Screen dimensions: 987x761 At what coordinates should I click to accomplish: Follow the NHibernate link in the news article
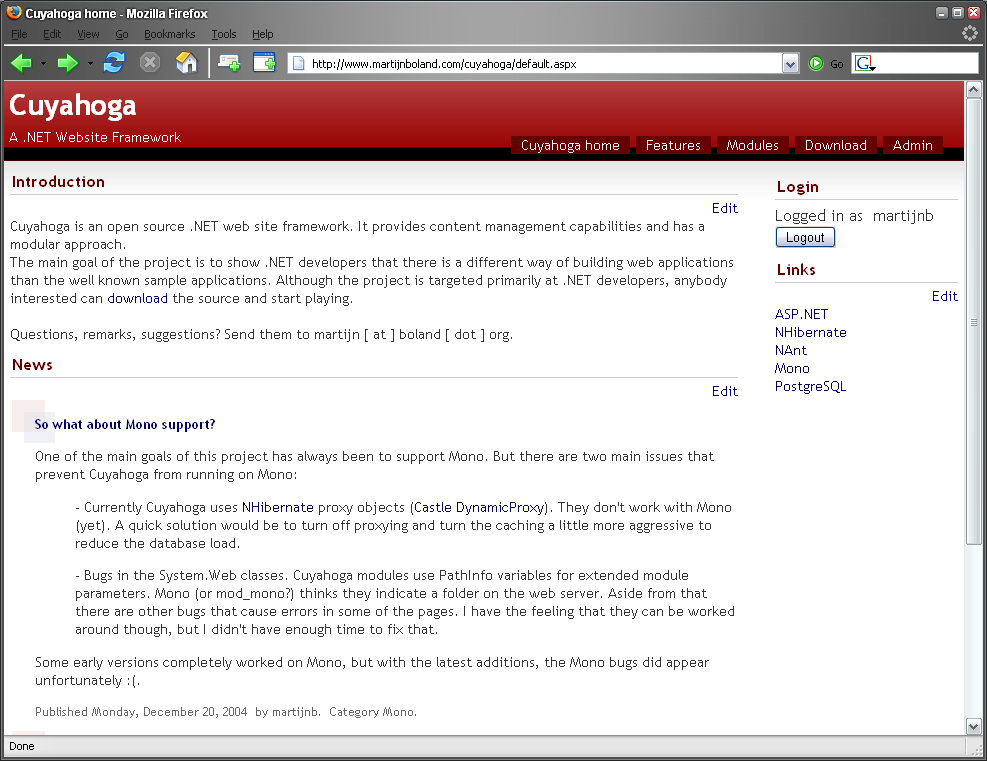coord(278,507)
